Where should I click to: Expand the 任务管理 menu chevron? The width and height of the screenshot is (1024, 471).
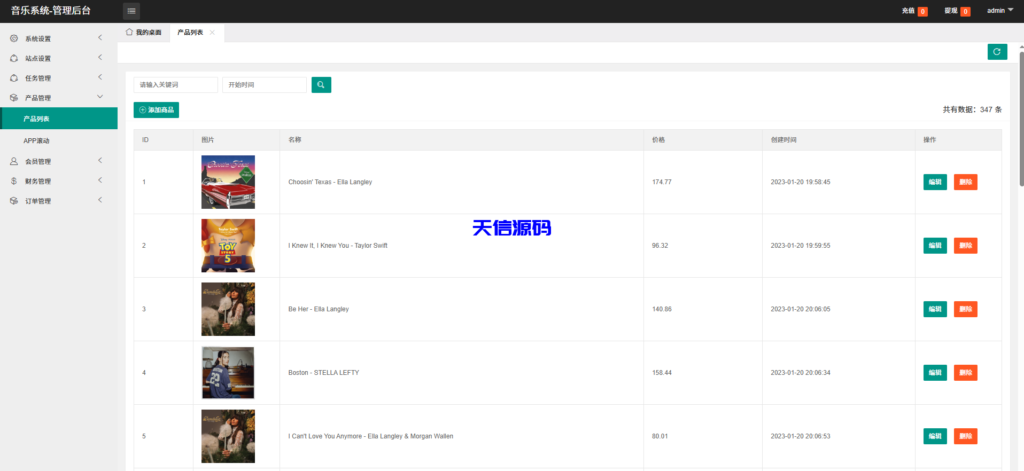(100, 77)
